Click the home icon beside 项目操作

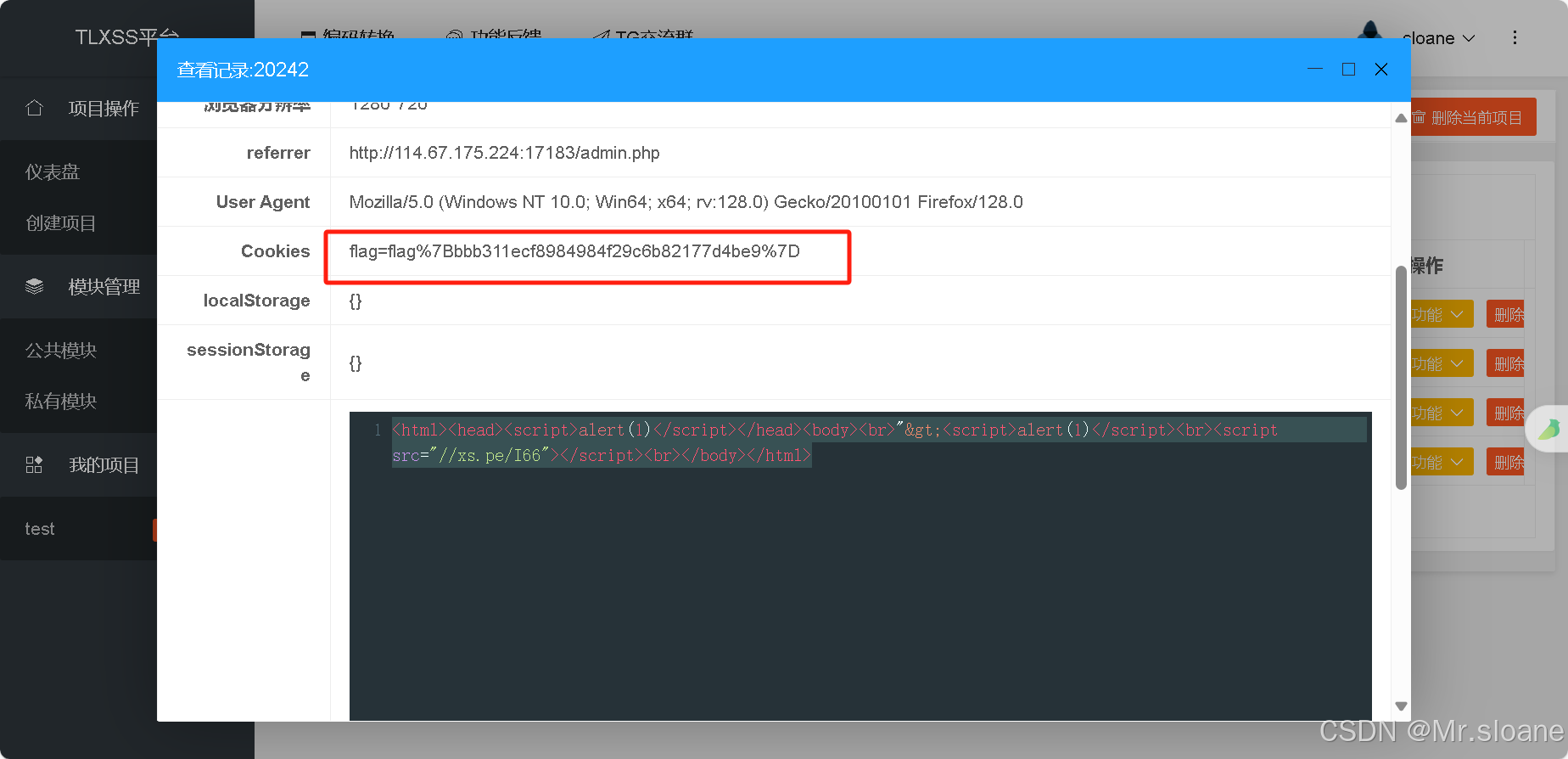point(34,109)
